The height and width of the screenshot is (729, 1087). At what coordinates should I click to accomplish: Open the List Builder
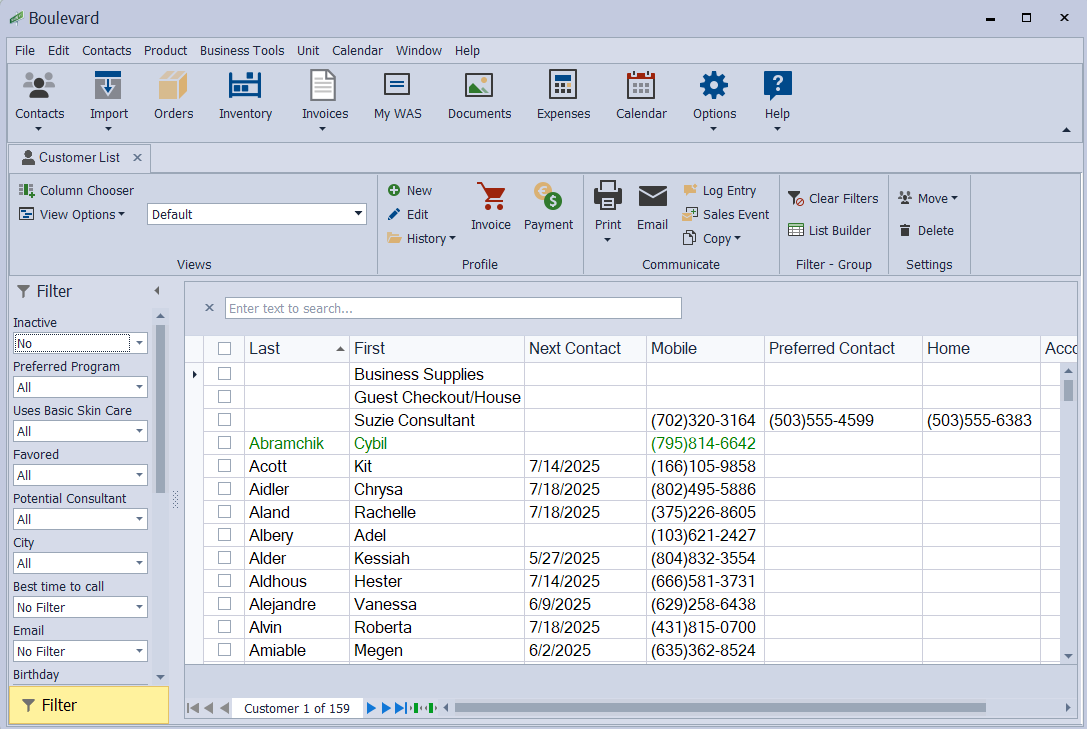coord(831,230)
